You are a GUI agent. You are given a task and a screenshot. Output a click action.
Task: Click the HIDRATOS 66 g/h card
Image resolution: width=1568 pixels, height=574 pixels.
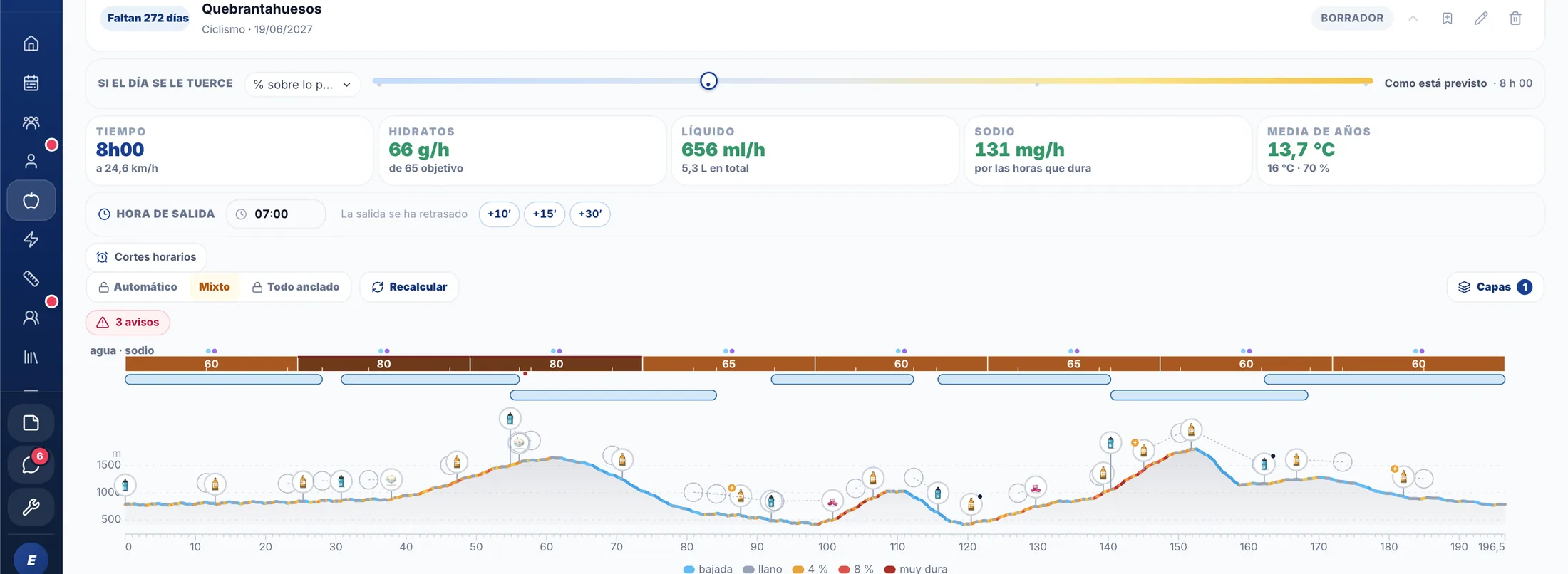(x=522, y=150)
